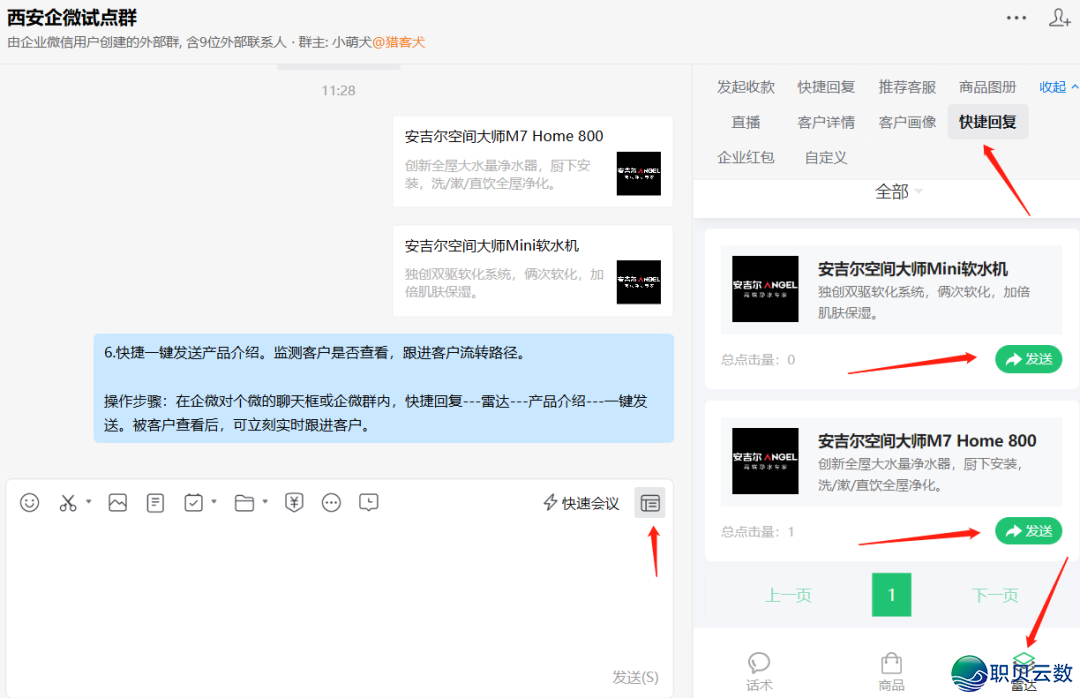Expand the schedule icon dropdown arrow
The image size is (1080, 698).
214,501
